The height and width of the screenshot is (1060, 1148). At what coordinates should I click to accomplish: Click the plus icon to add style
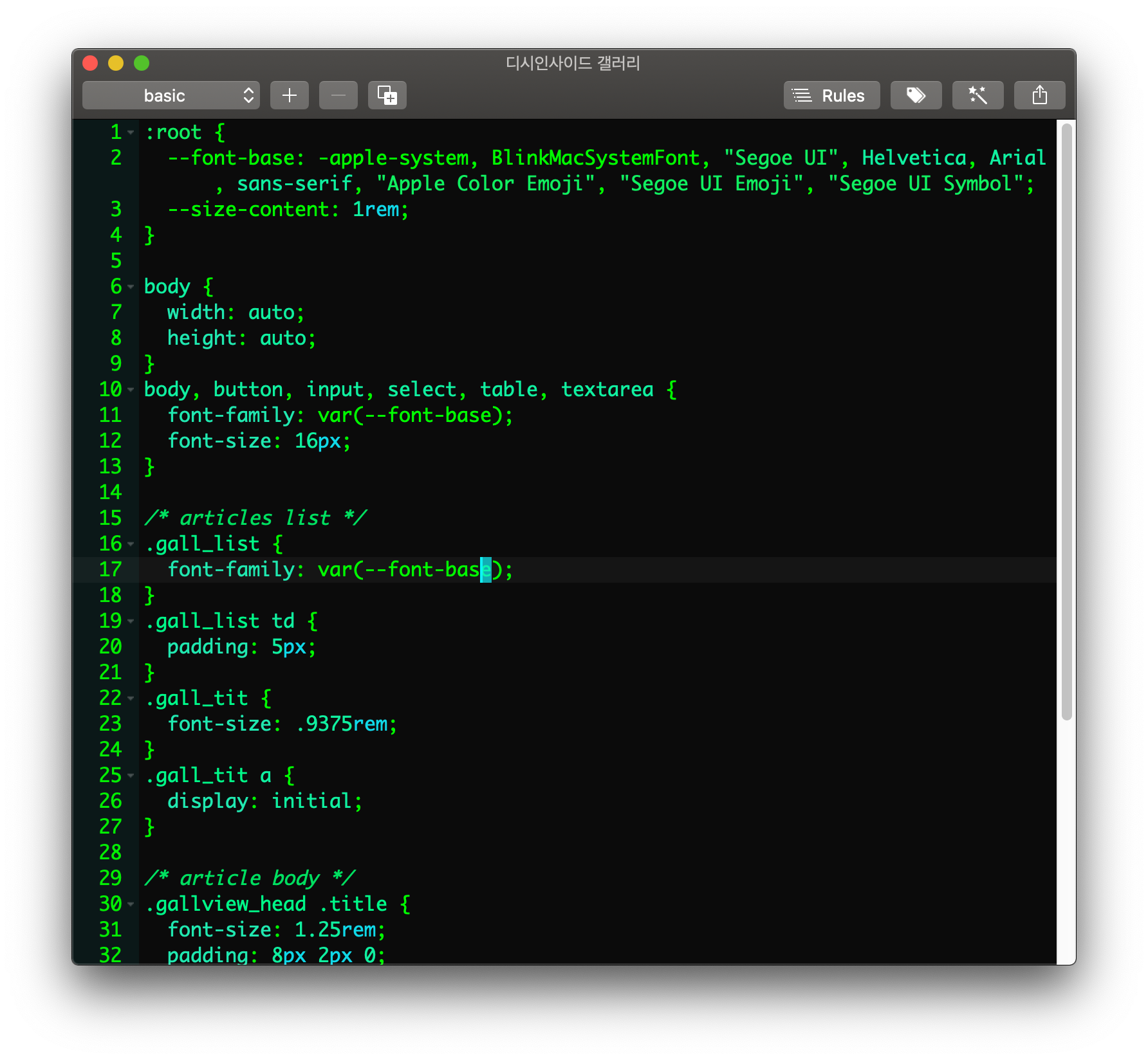290,95
